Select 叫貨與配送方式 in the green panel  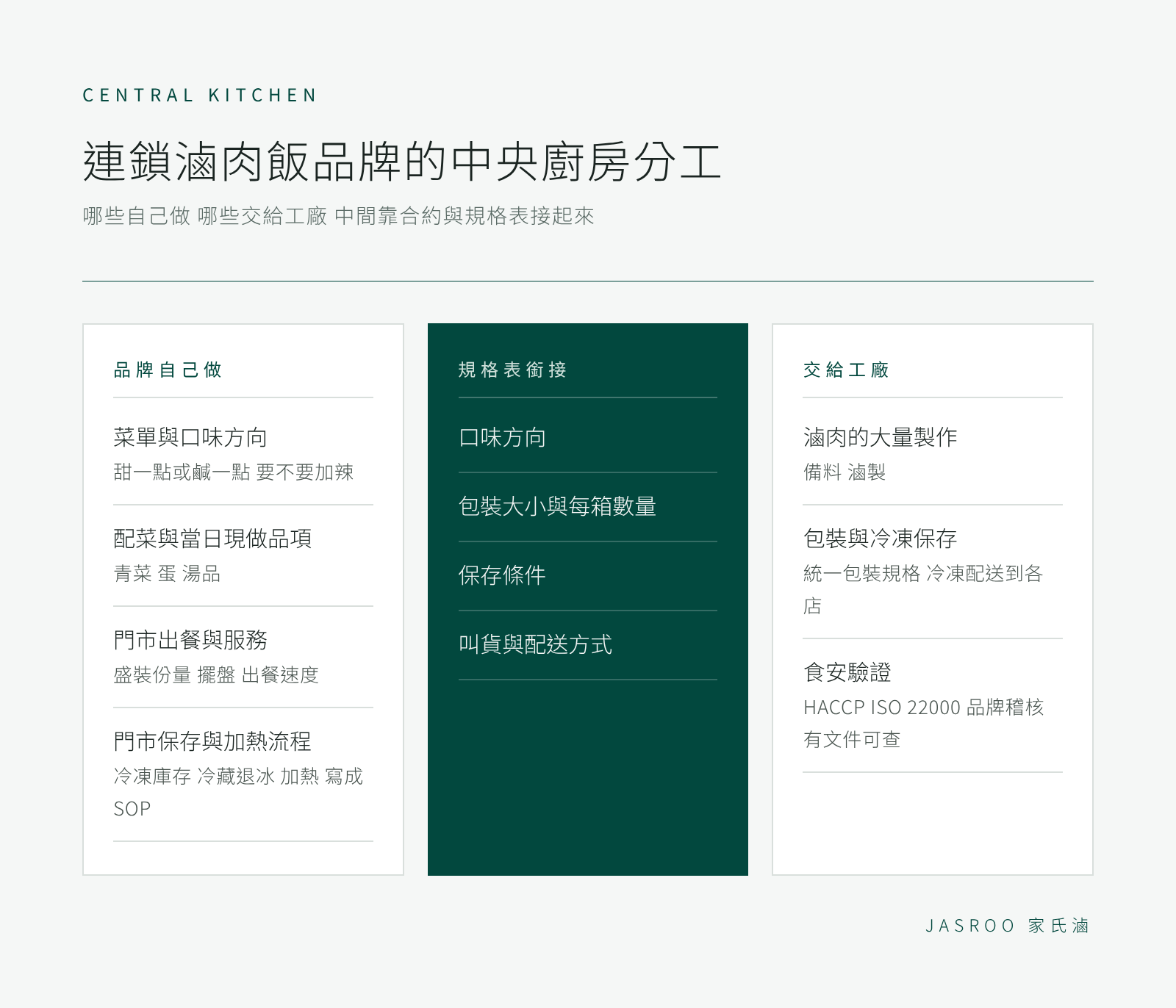(535, 645)
